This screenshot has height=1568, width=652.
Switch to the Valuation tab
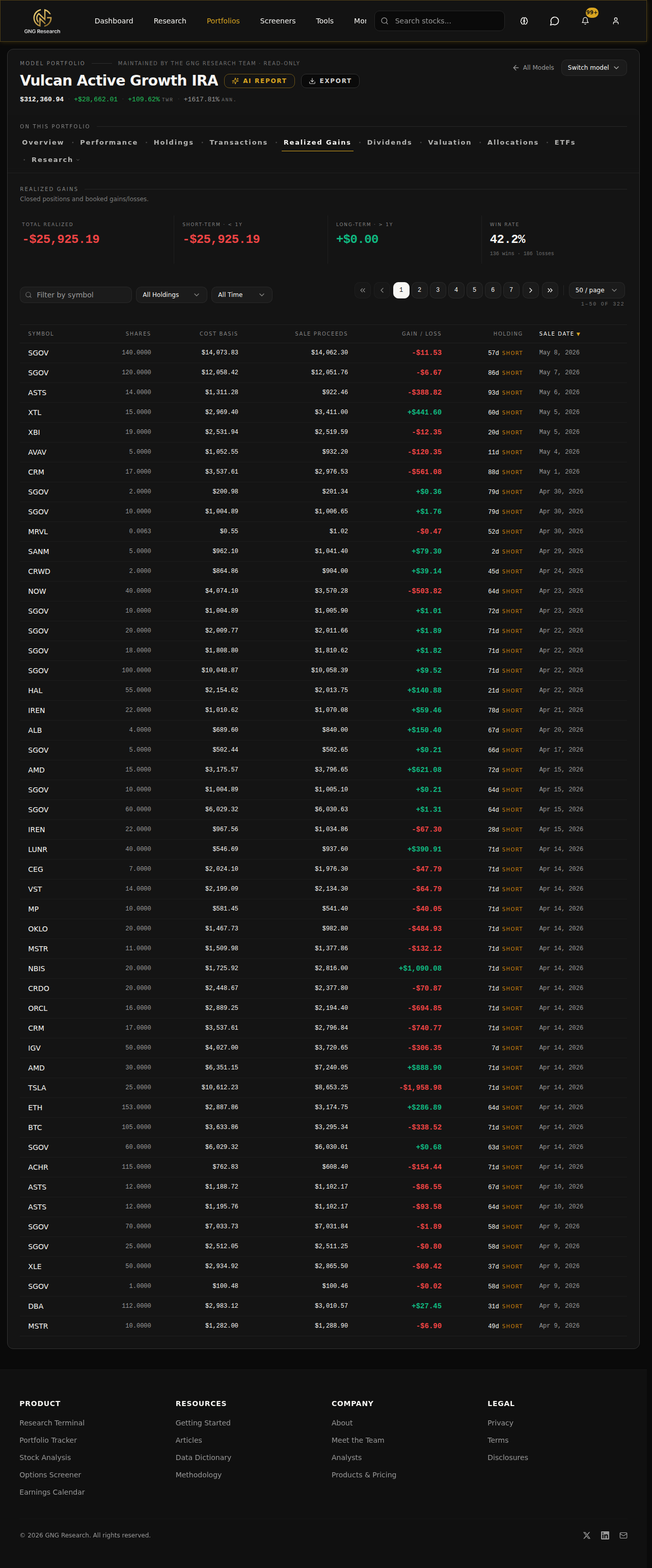pyautogui.click(x=450, y=143)
